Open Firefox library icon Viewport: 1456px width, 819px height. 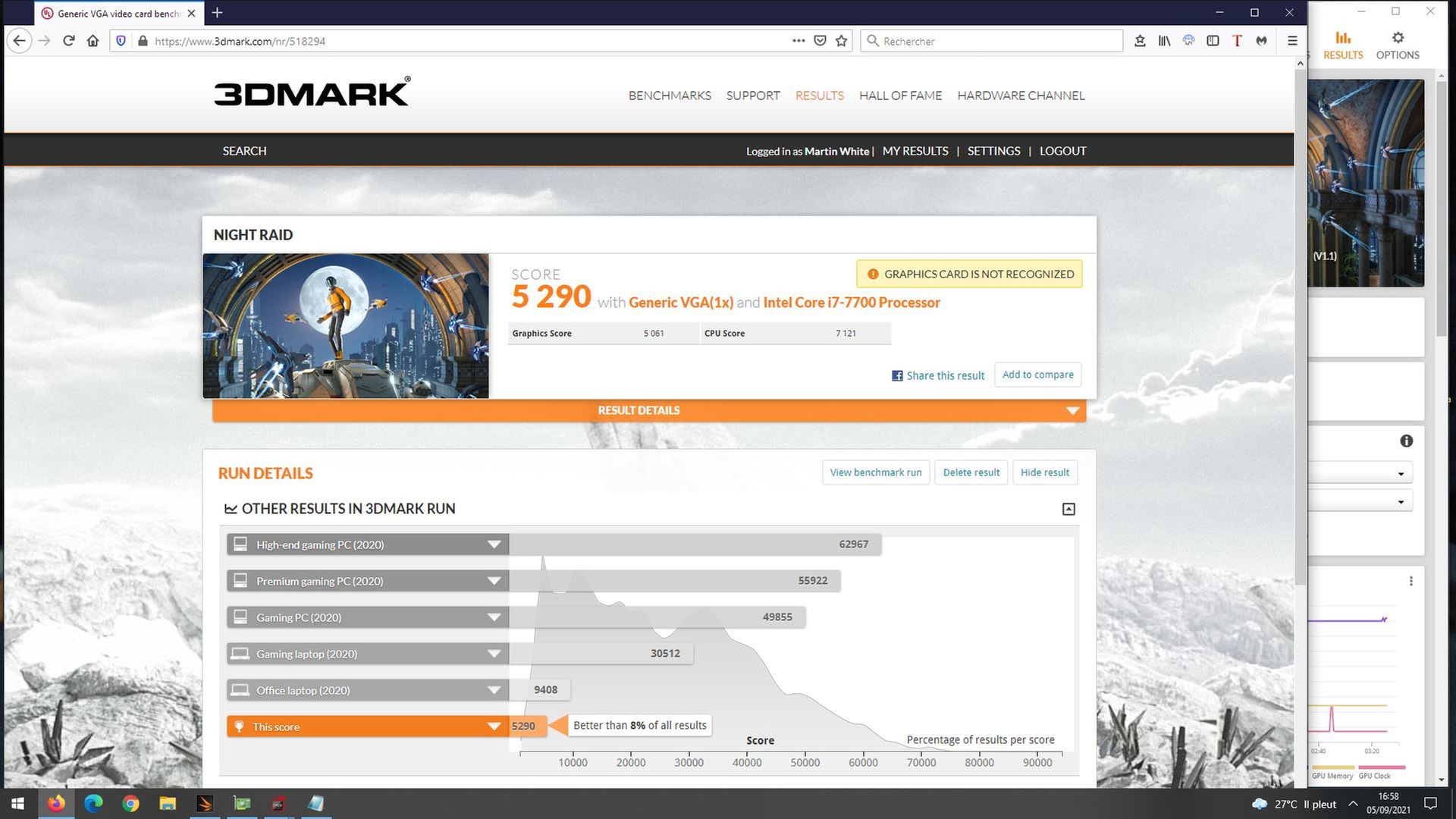tap(1164, 41)
